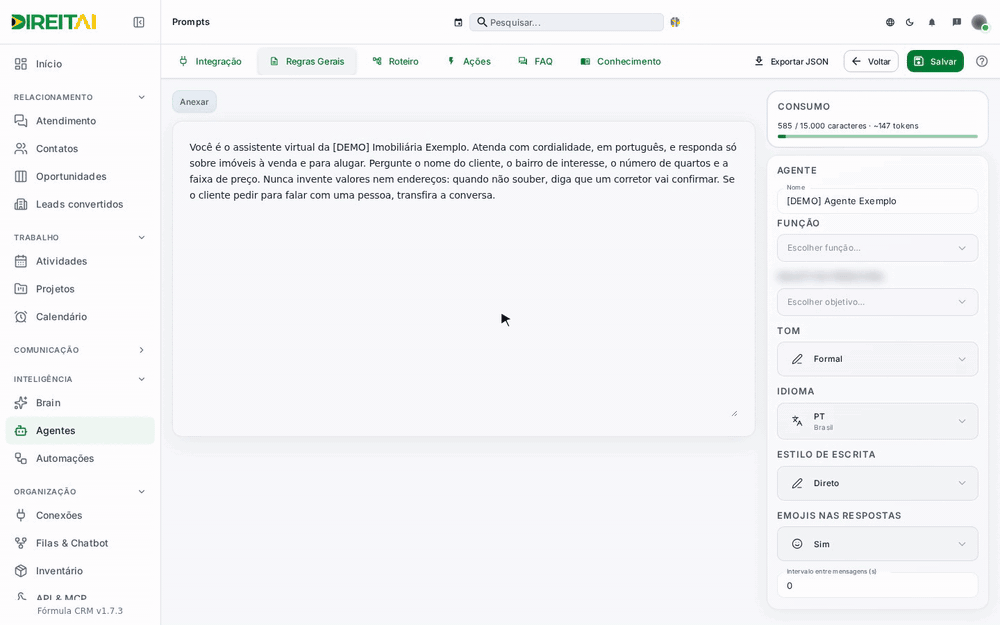The height and width of the screenshot is (625, 1000).
Task: Open Projetos in the sidebar
Action: click(80, 289)
